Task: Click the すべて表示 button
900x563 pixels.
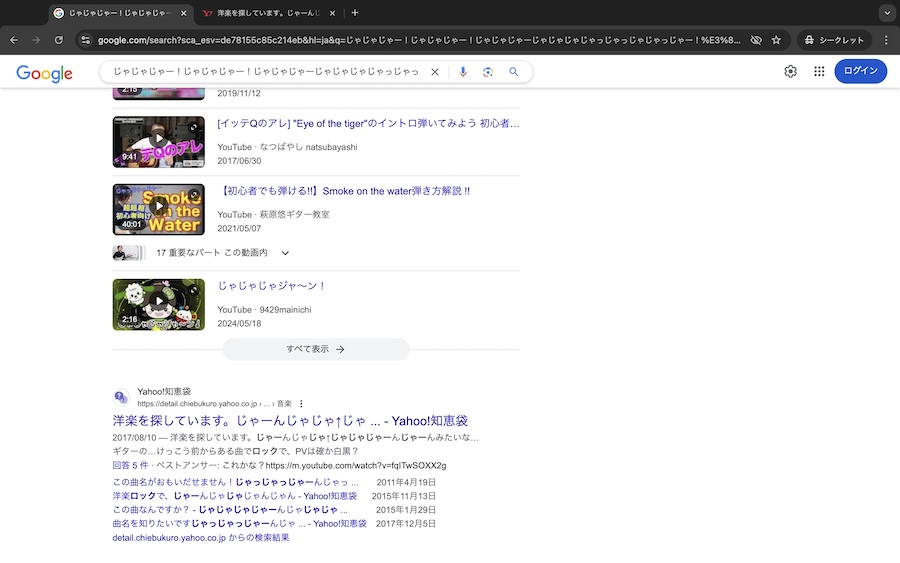Action: pos(316,349)
